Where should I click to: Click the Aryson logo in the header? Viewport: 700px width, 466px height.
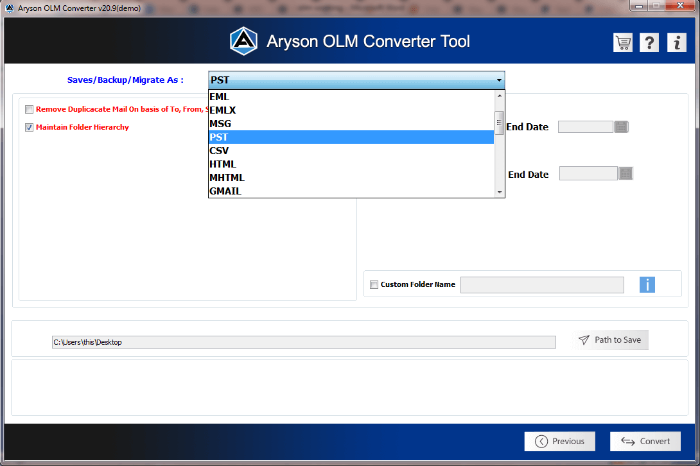[243, 41]
